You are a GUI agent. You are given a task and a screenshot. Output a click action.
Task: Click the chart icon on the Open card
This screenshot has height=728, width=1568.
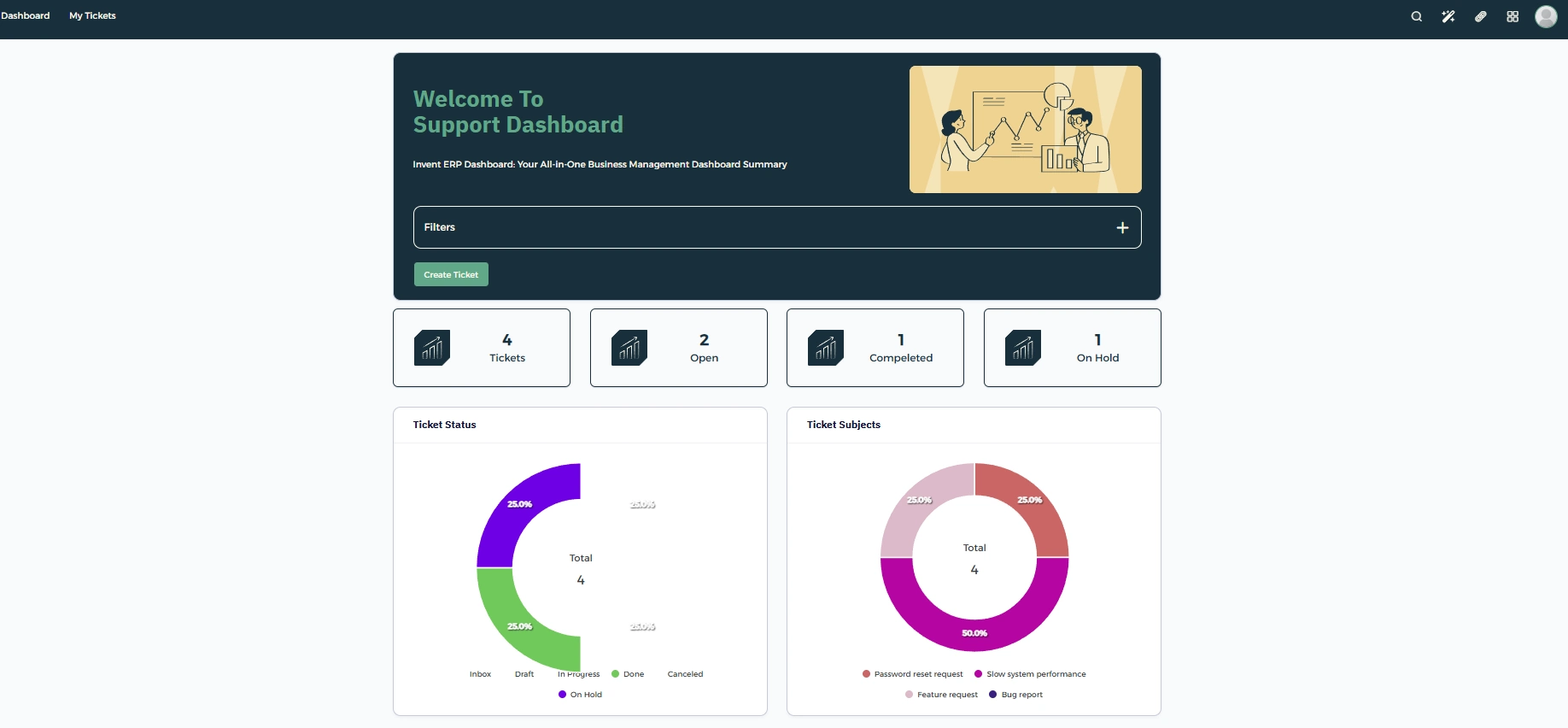(x=629, y=348)
